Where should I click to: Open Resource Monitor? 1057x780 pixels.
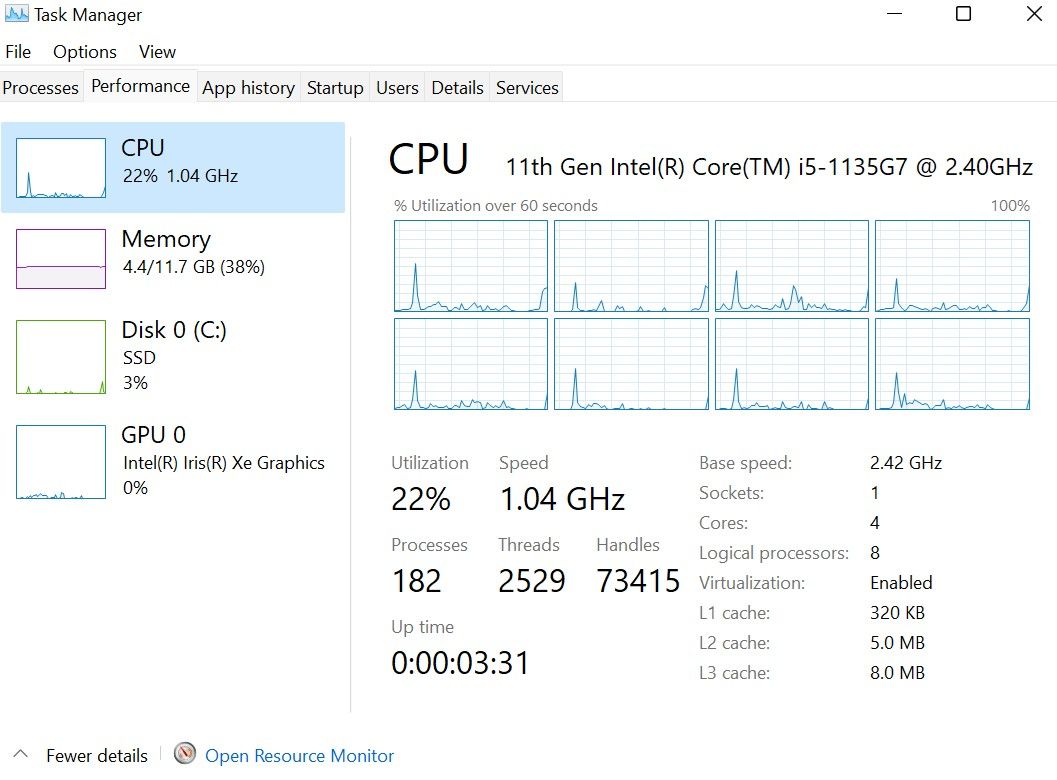[x=298, y=755]
